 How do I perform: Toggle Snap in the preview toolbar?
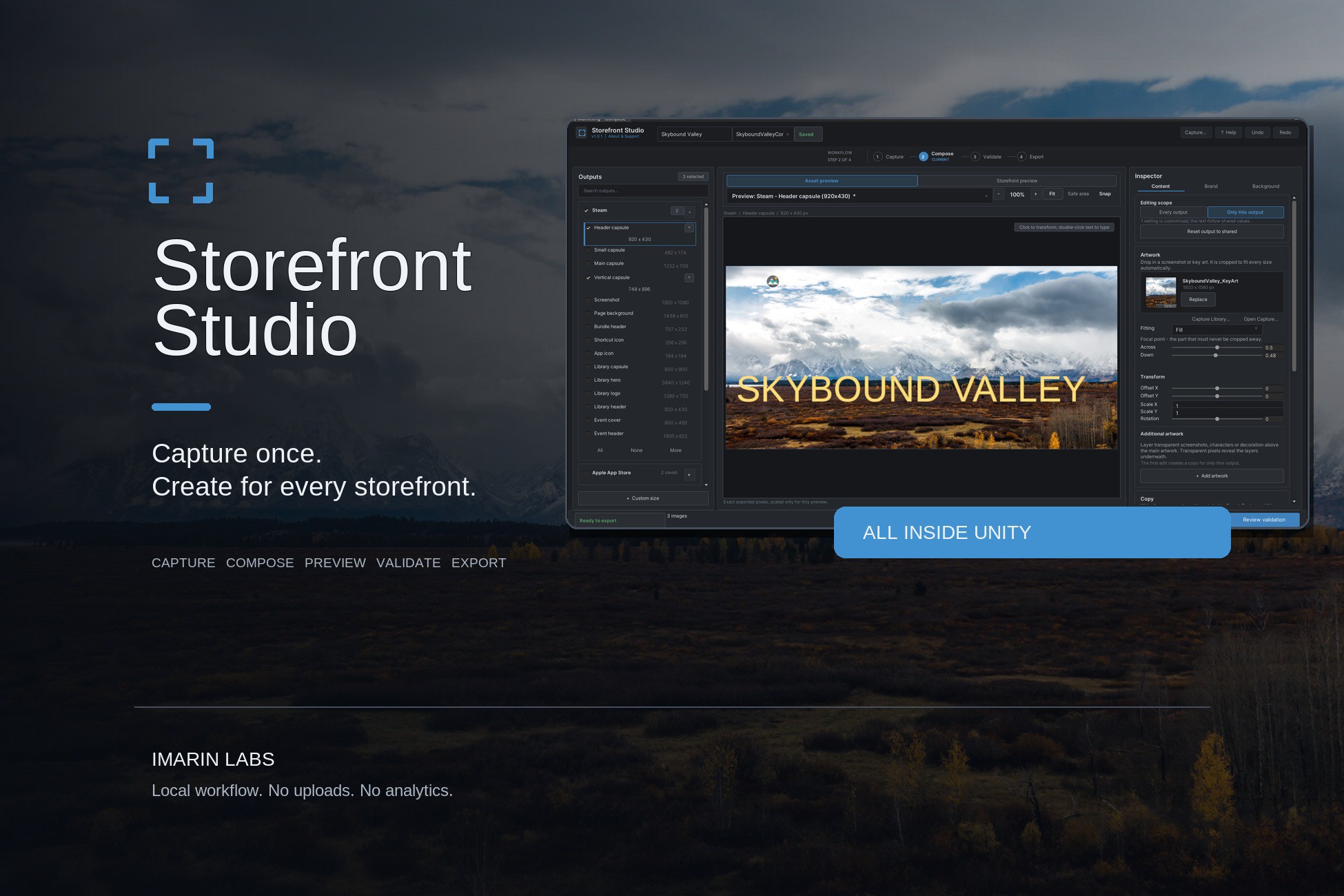click(1105, 194)
